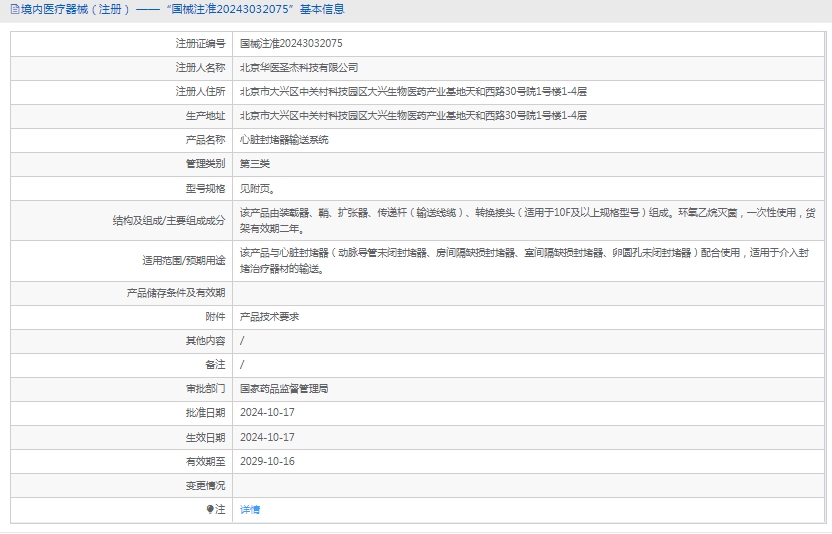
Task: Click the expiry date 2029-10-16
Action: click(267, 462)
